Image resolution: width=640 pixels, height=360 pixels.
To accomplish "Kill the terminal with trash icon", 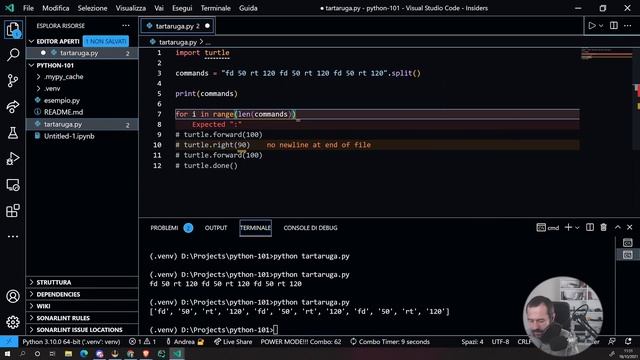I will click(604, 227).
